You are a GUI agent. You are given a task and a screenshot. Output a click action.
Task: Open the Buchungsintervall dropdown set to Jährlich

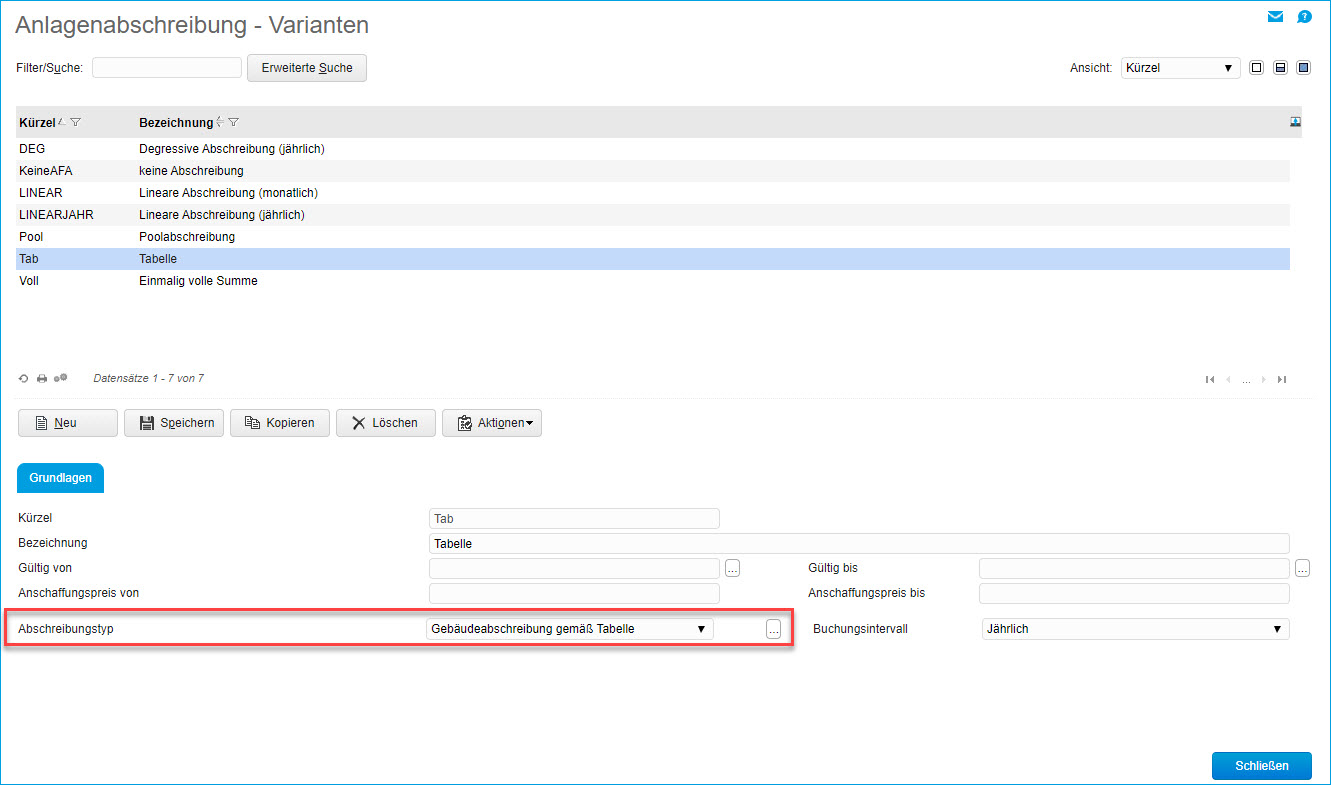coord(1135,629)
